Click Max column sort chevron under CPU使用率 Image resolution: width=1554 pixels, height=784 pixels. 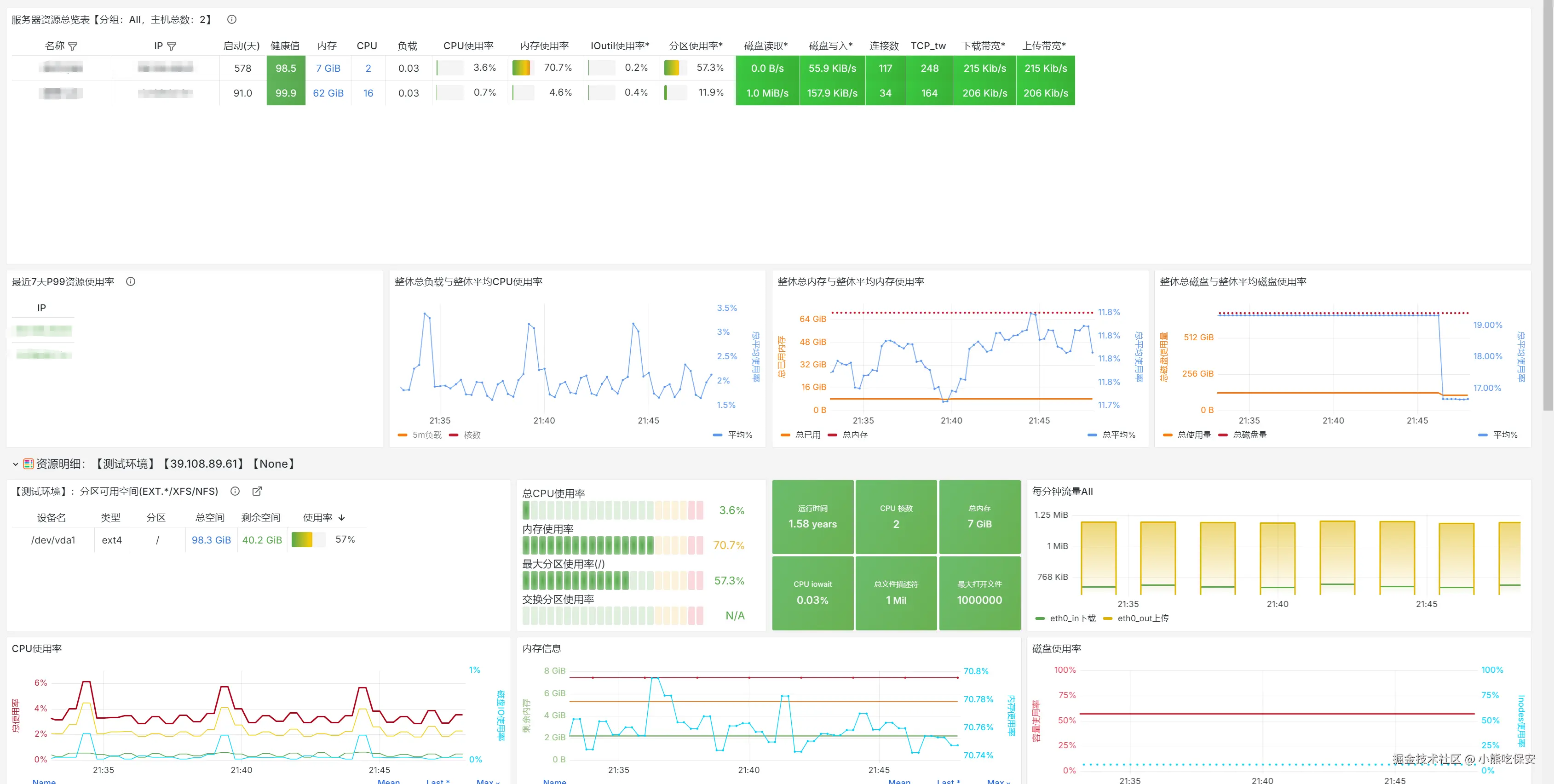click(498, 782)
